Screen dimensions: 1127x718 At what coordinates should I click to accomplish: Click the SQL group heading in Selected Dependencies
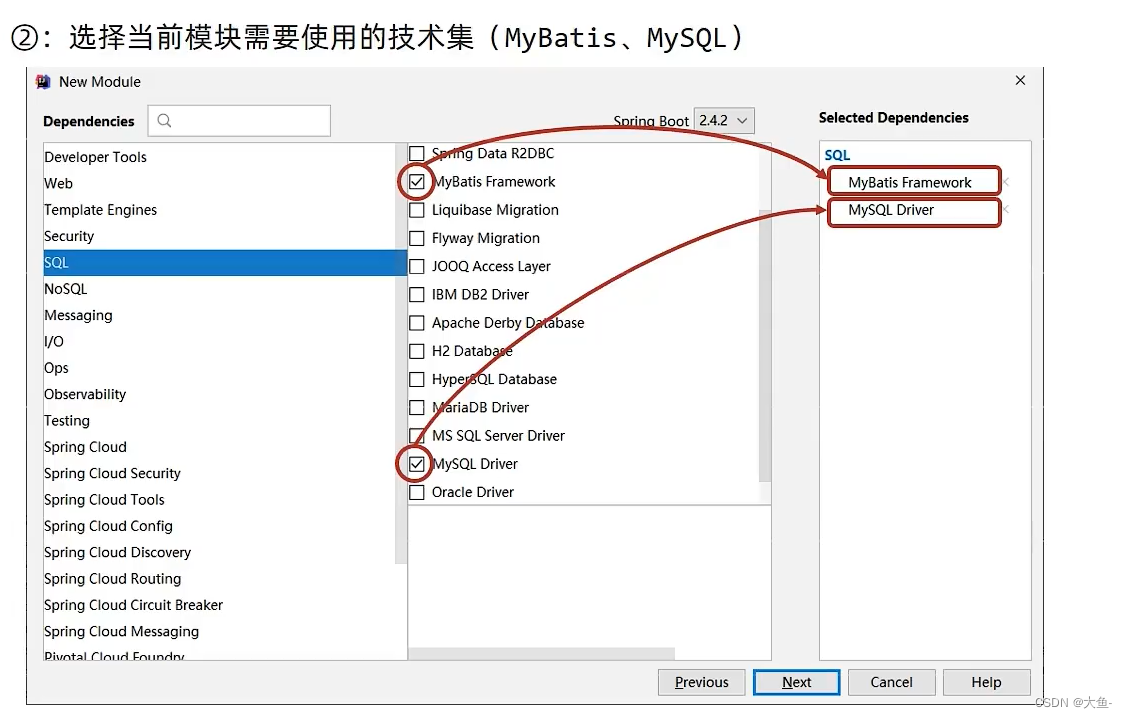coord(837,155)
